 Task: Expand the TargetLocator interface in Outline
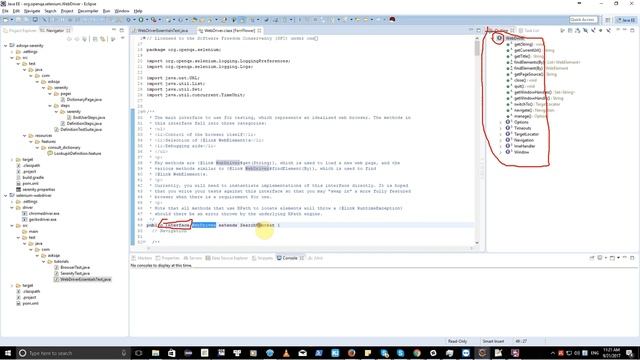coord(501,134)
